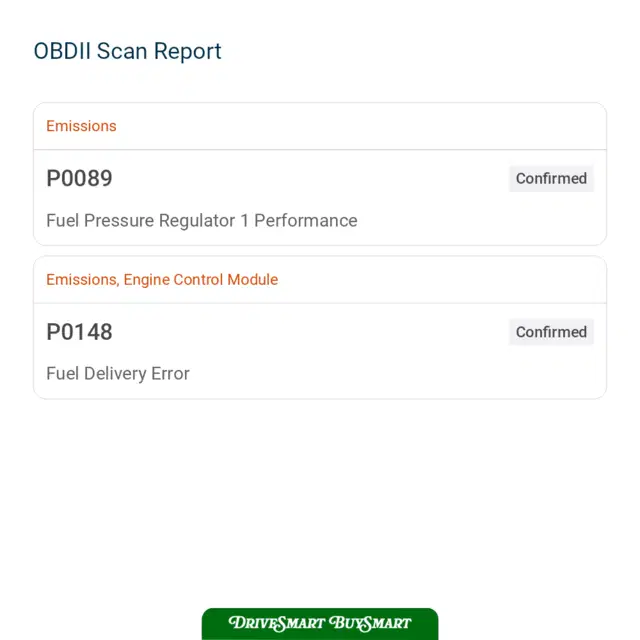Click the word Performance in P0089 description
The width and height of the screenshot is (640, 640).
point(306,220)
